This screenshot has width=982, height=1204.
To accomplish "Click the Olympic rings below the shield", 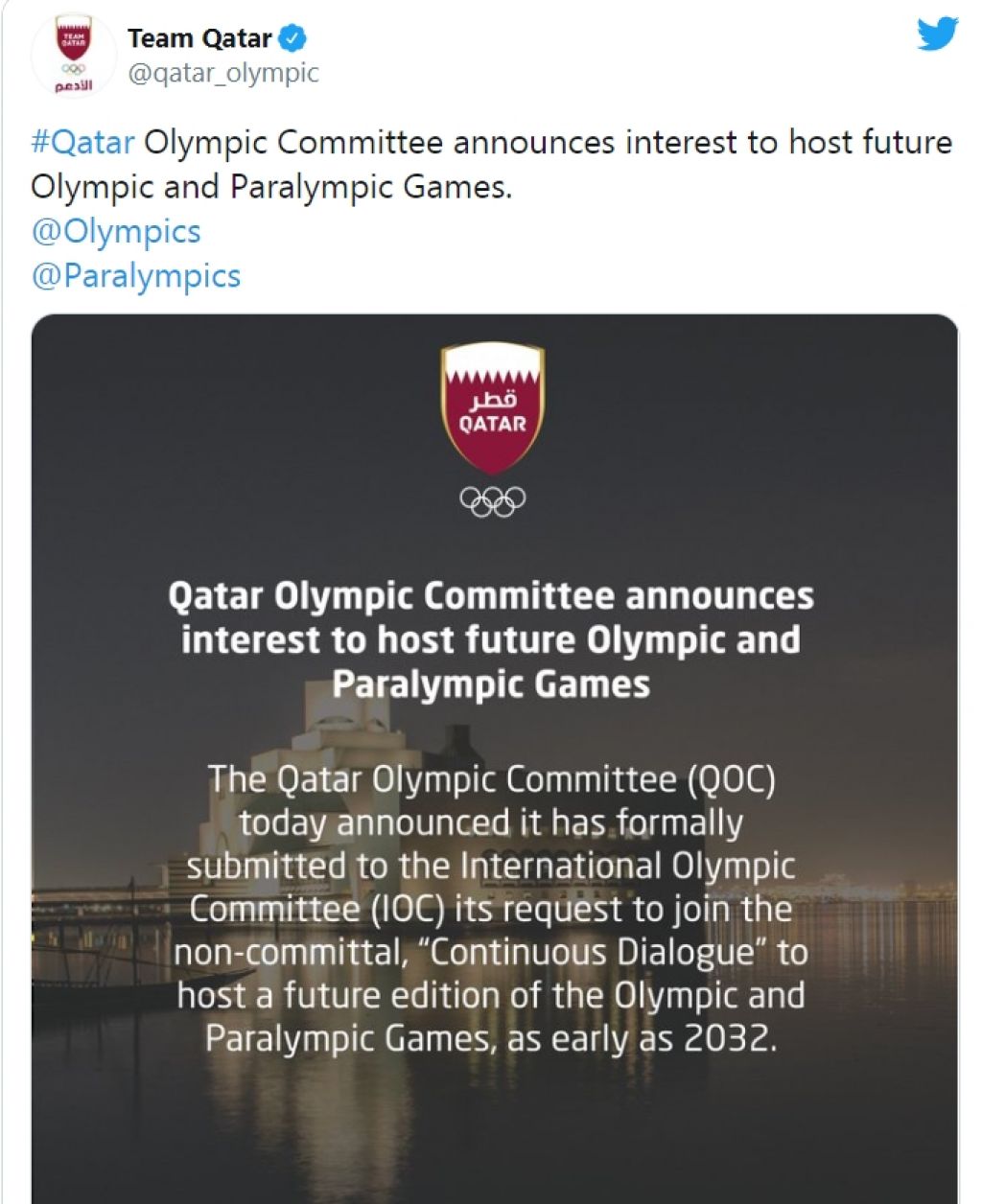I will (x=493, y=500).
